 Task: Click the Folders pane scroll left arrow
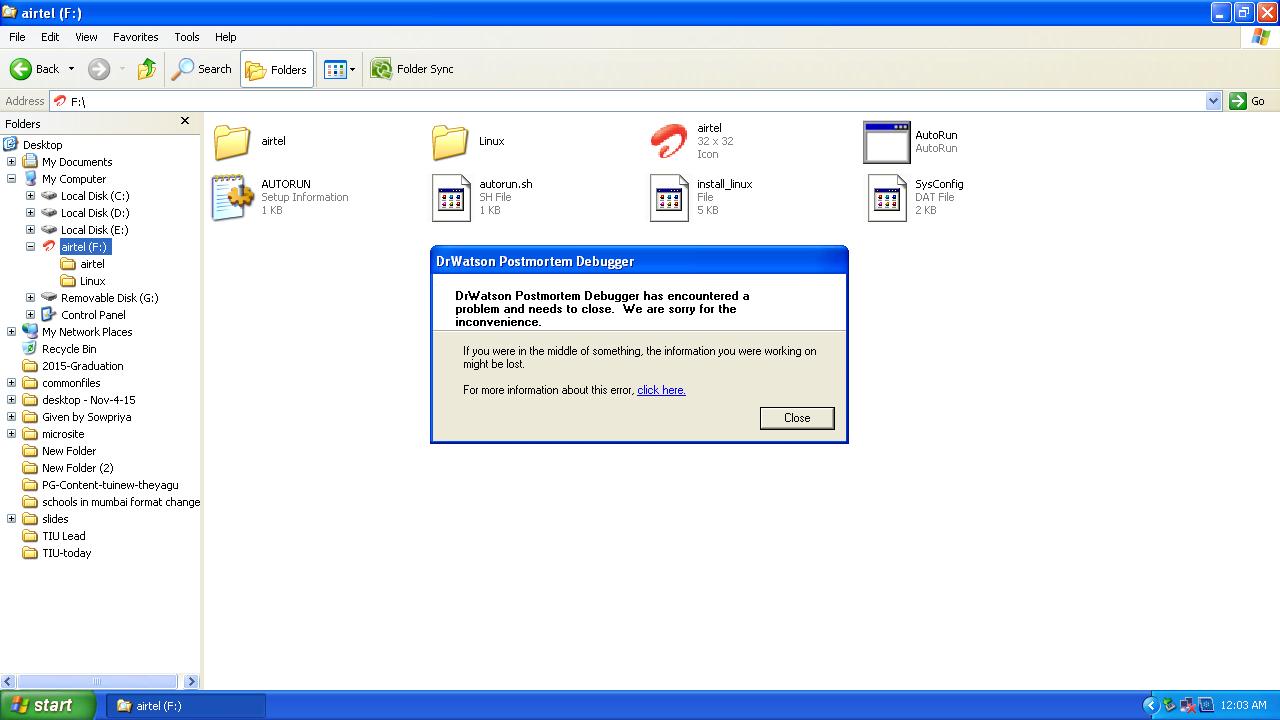tap(8, 681)
